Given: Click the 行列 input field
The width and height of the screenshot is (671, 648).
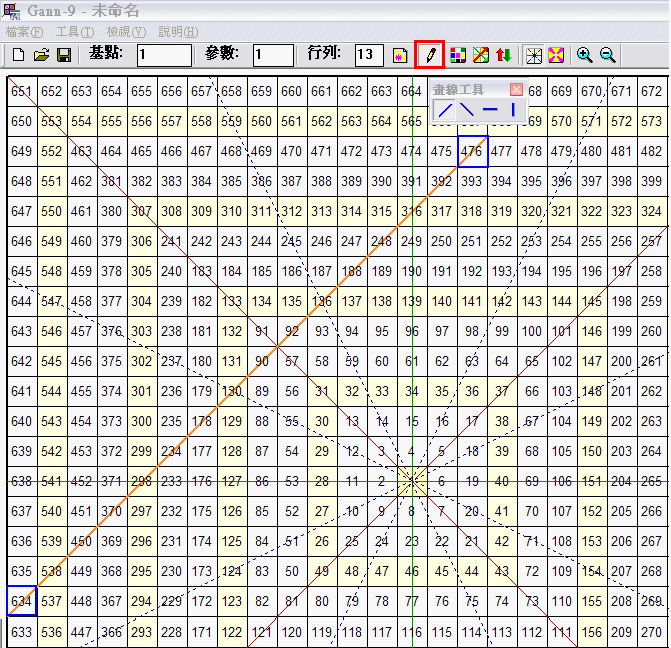Looking at the screenshot, I should tap(369, 55).
